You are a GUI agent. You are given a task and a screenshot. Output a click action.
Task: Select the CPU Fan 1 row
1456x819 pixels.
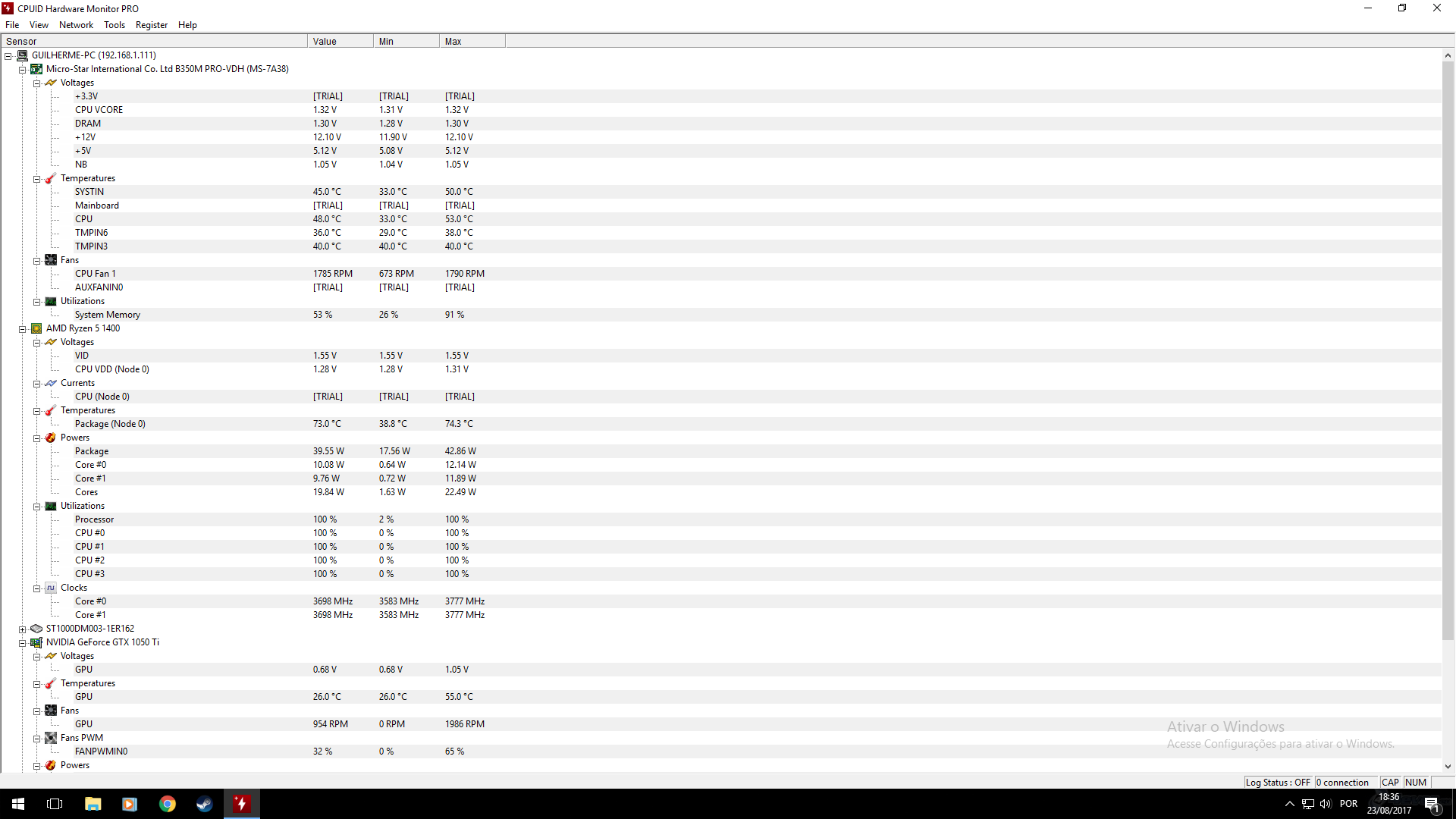[x=720, y=274]
